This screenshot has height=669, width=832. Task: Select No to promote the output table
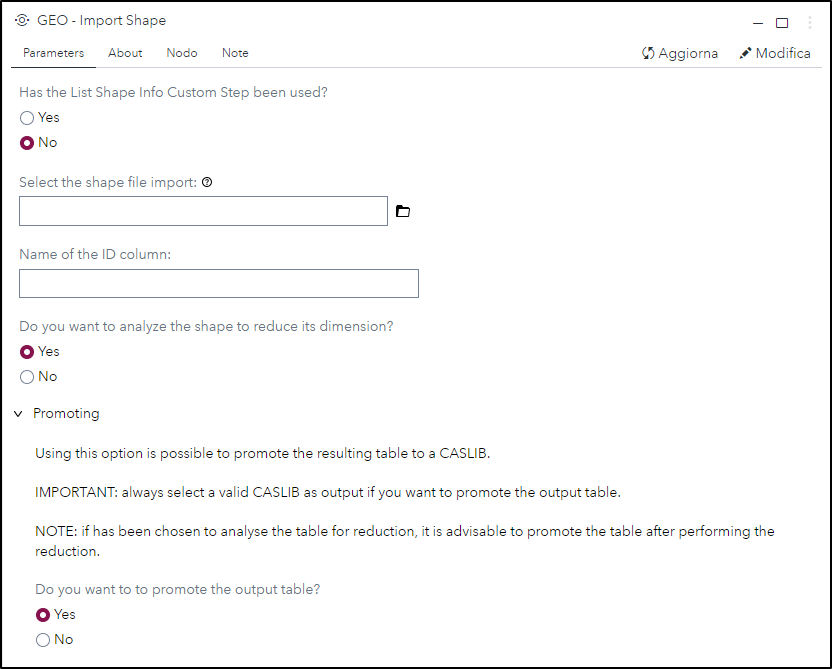pyautogui.click(x=43, y=640)
